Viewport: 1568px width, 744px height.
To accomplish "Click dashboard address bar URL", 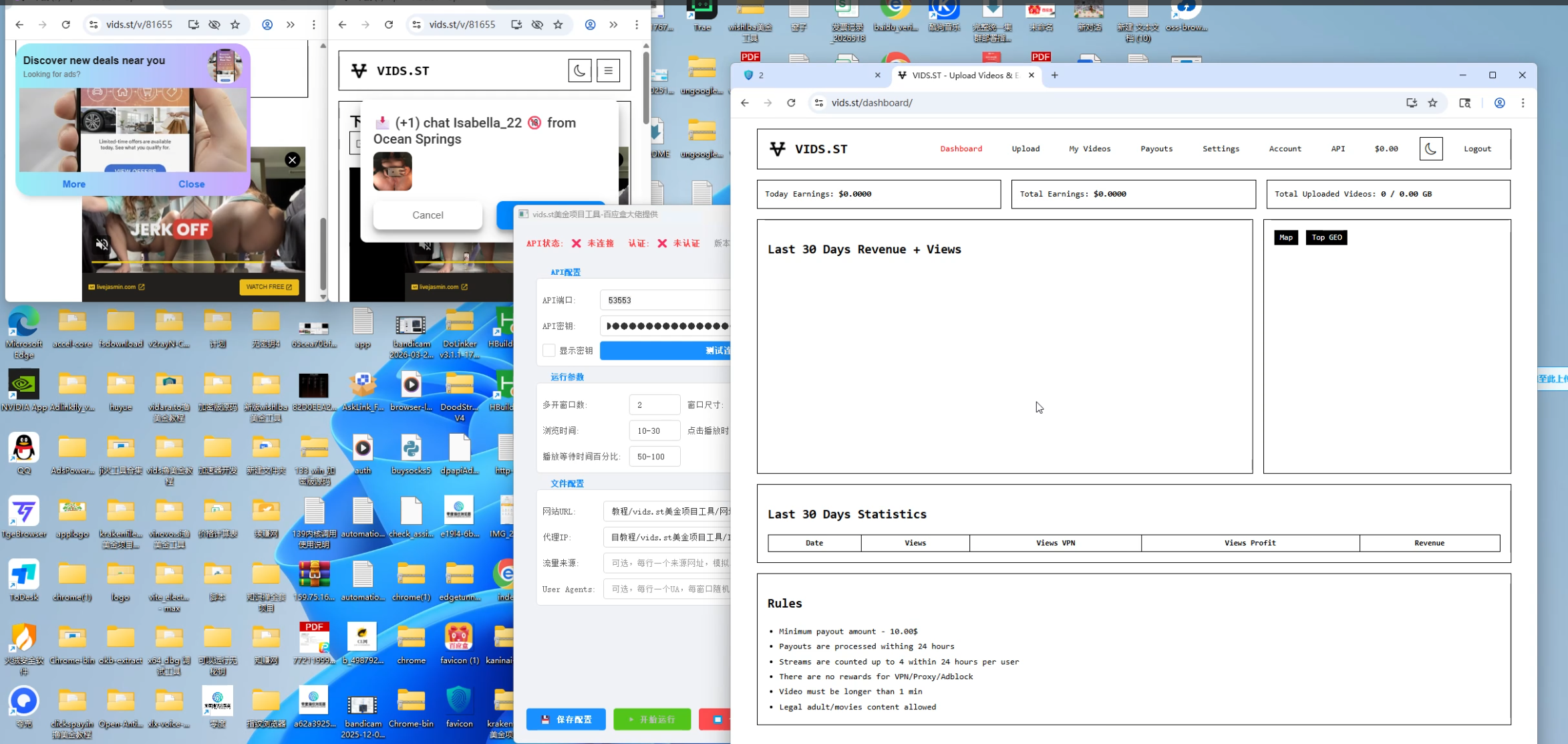I will click(872, 103).
